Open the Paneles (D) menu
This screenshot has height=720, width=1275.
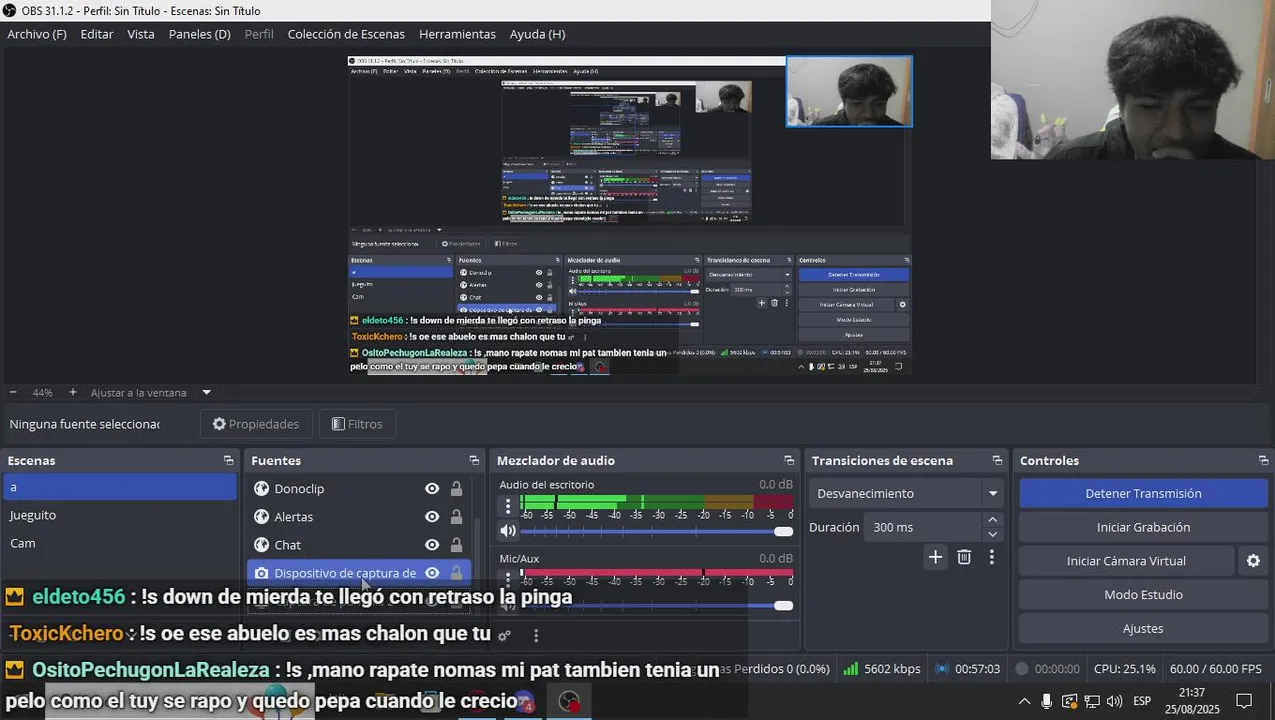click(x=199, y=34)
